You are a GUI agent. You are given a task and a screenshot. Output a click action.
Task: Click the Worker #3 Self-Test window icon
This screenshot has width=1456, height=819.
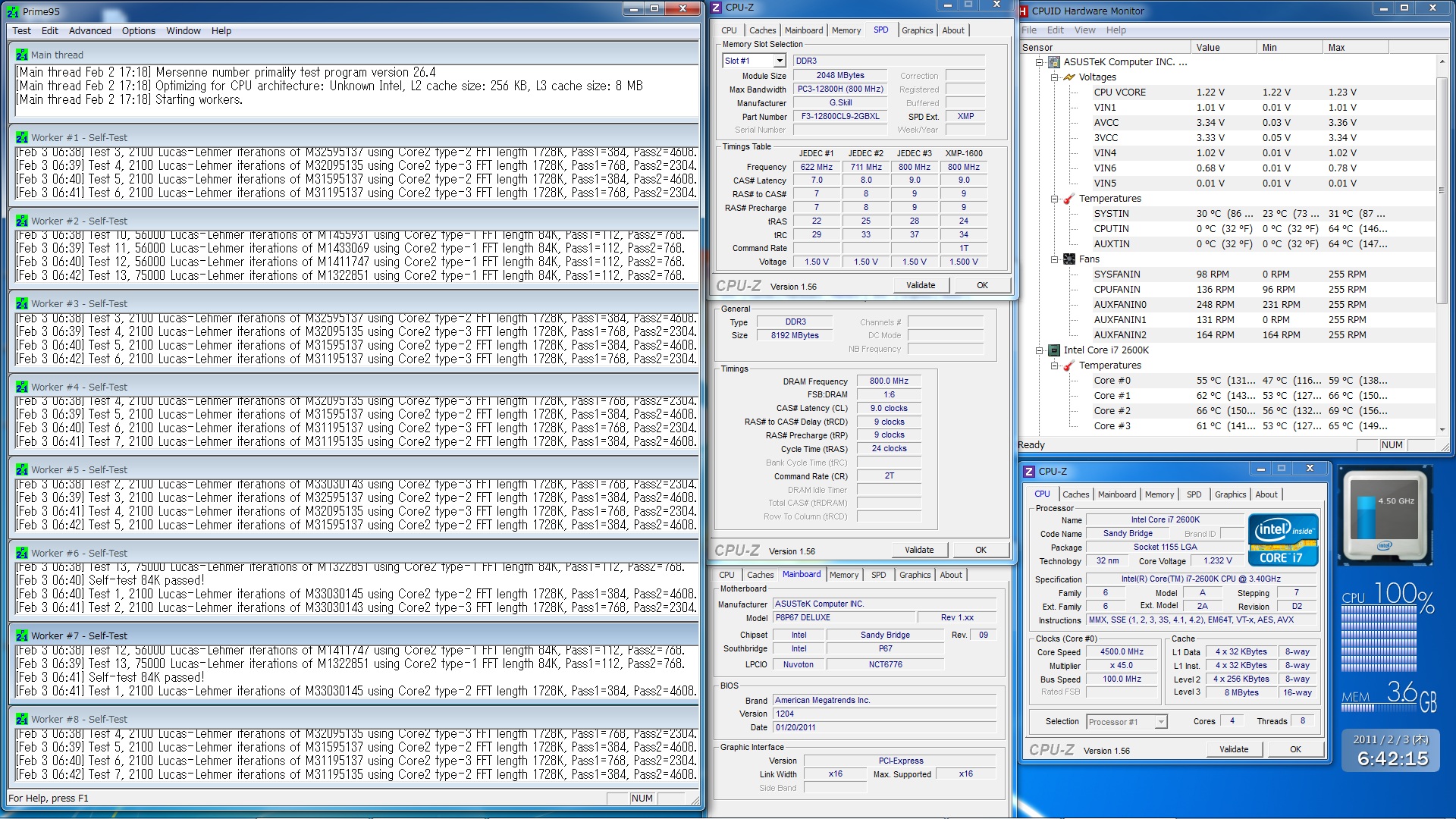click(22, 303)
